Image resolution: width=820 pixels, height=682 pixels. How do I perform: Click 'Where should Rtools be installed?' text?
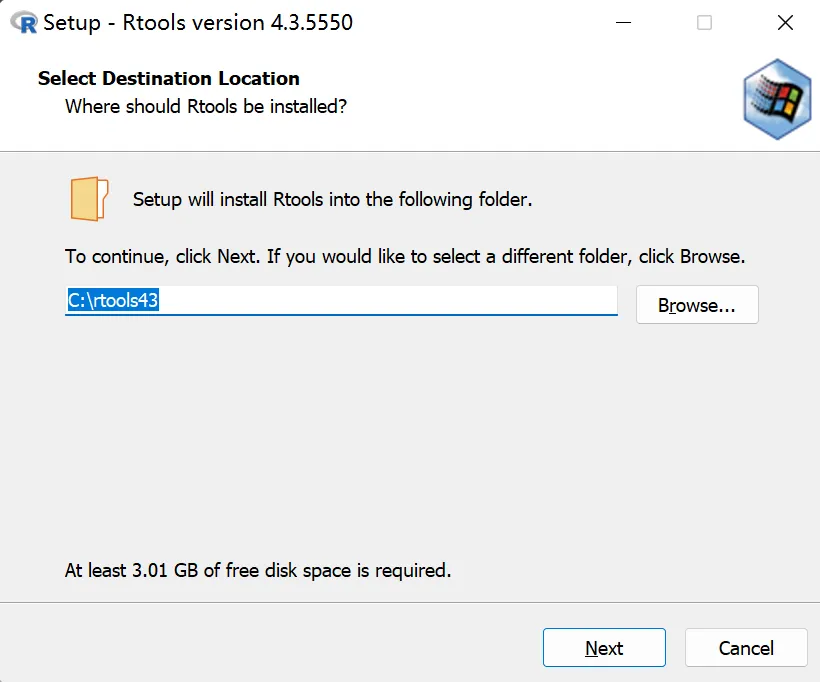pyautogui.click(x=206, y=106)
